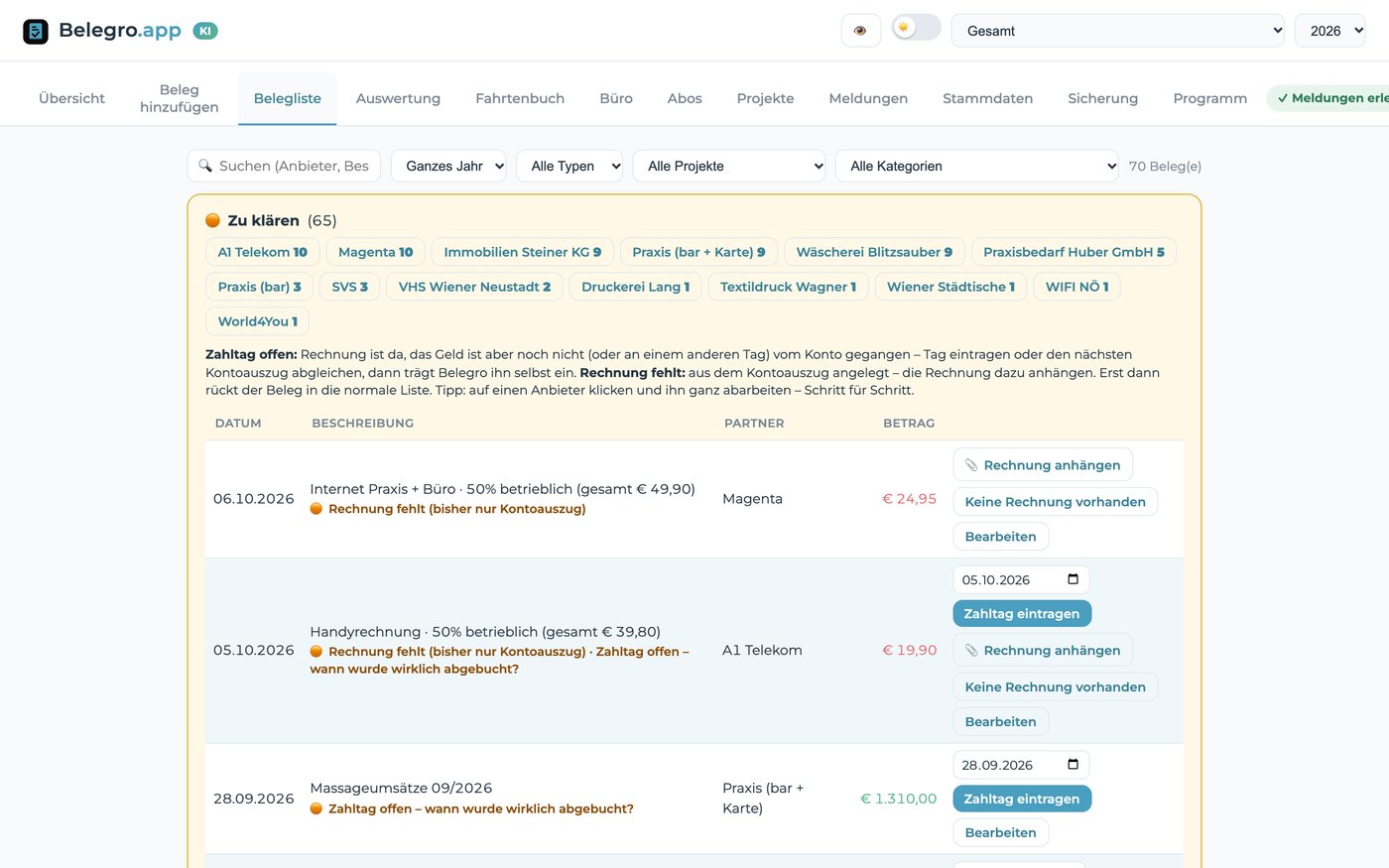This screenshot has height=868, width=1389.
Task: Open the Alle Typen filter dropdown
Action: click(569, 166)
